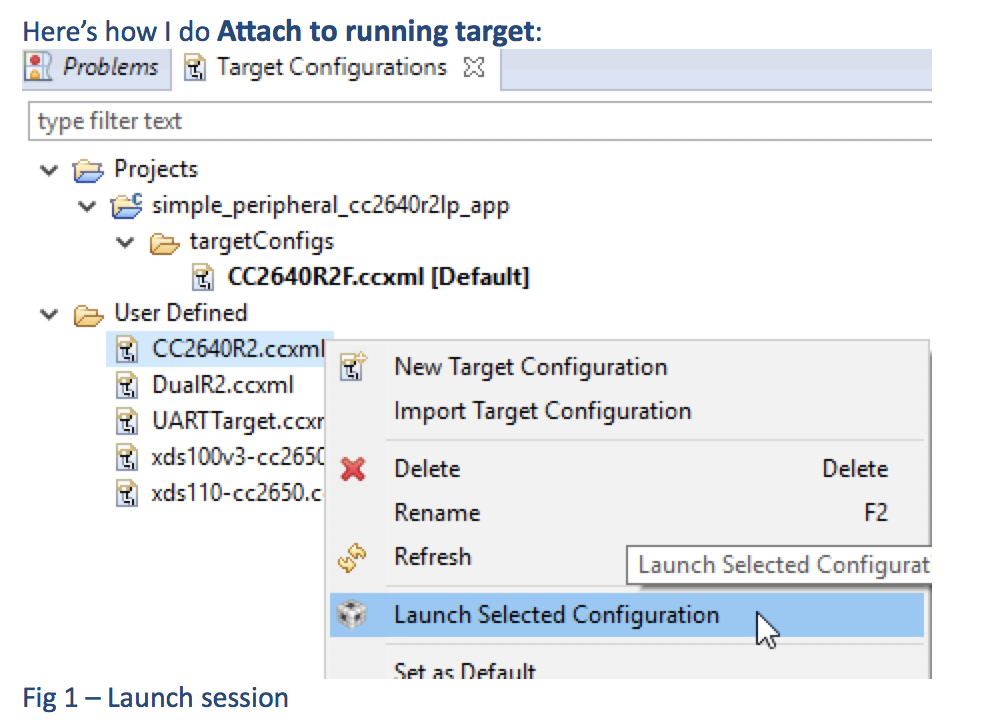The height and width of the screenshot is (724, 1006).
Task: Click the Refresh arrows icon
Action: pyautogui.click(x=353, y=558)
